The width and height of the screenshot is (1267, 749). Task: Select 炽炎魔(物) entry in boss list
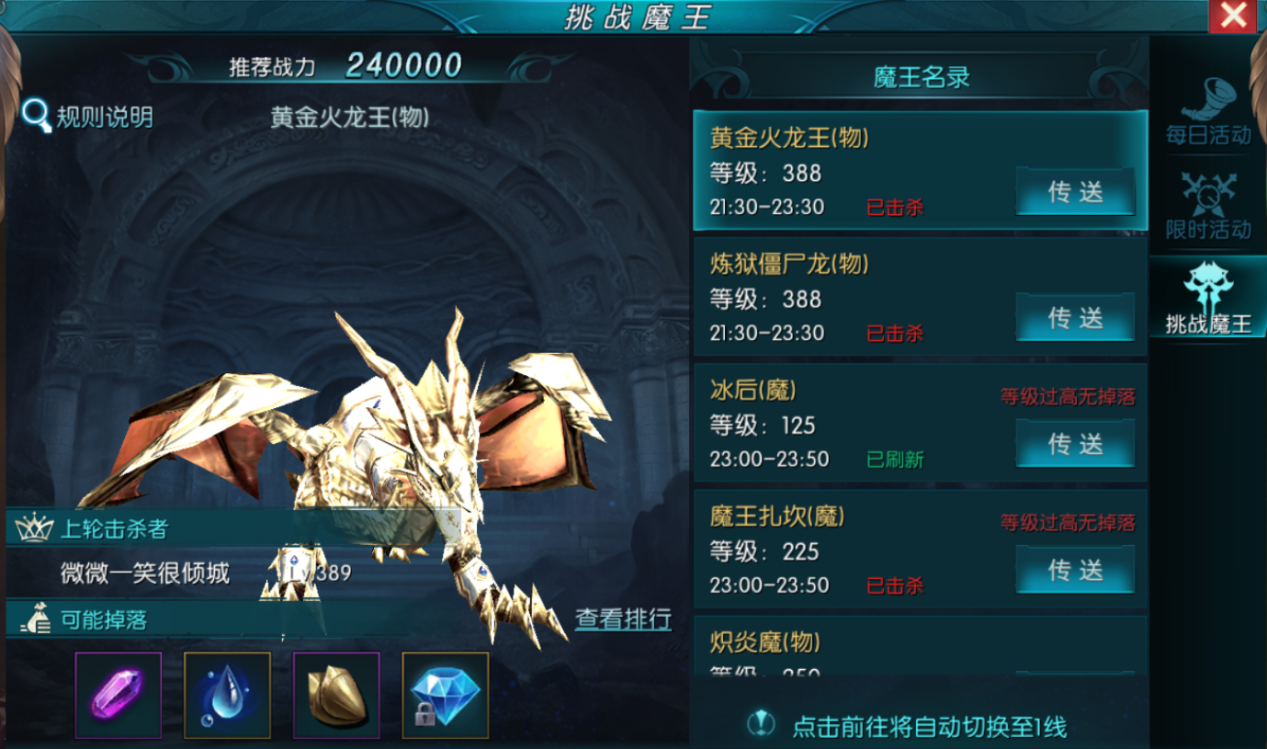click(920, 648)
